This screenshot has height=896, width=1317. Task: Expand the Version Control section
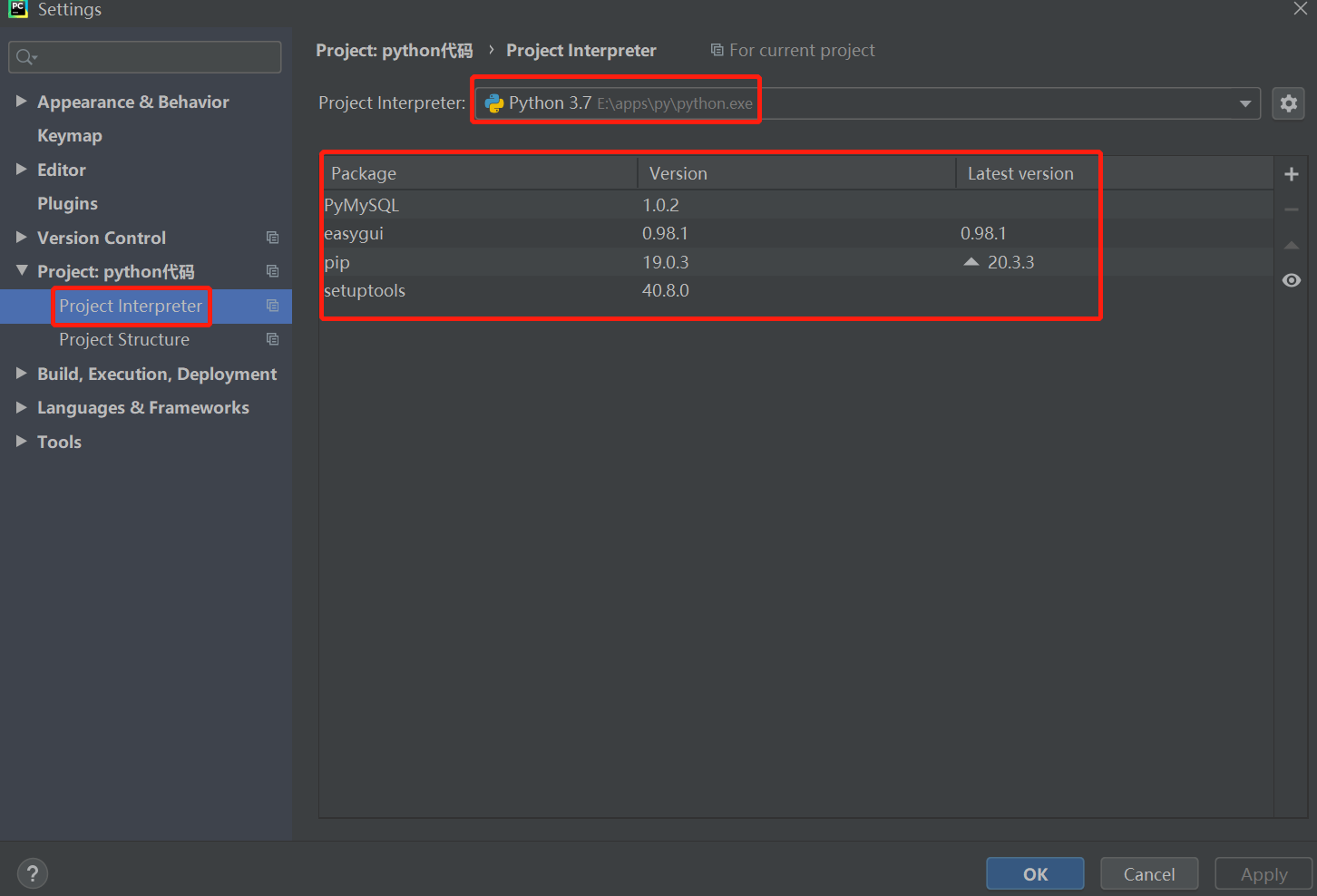click(x=21, y=238)
